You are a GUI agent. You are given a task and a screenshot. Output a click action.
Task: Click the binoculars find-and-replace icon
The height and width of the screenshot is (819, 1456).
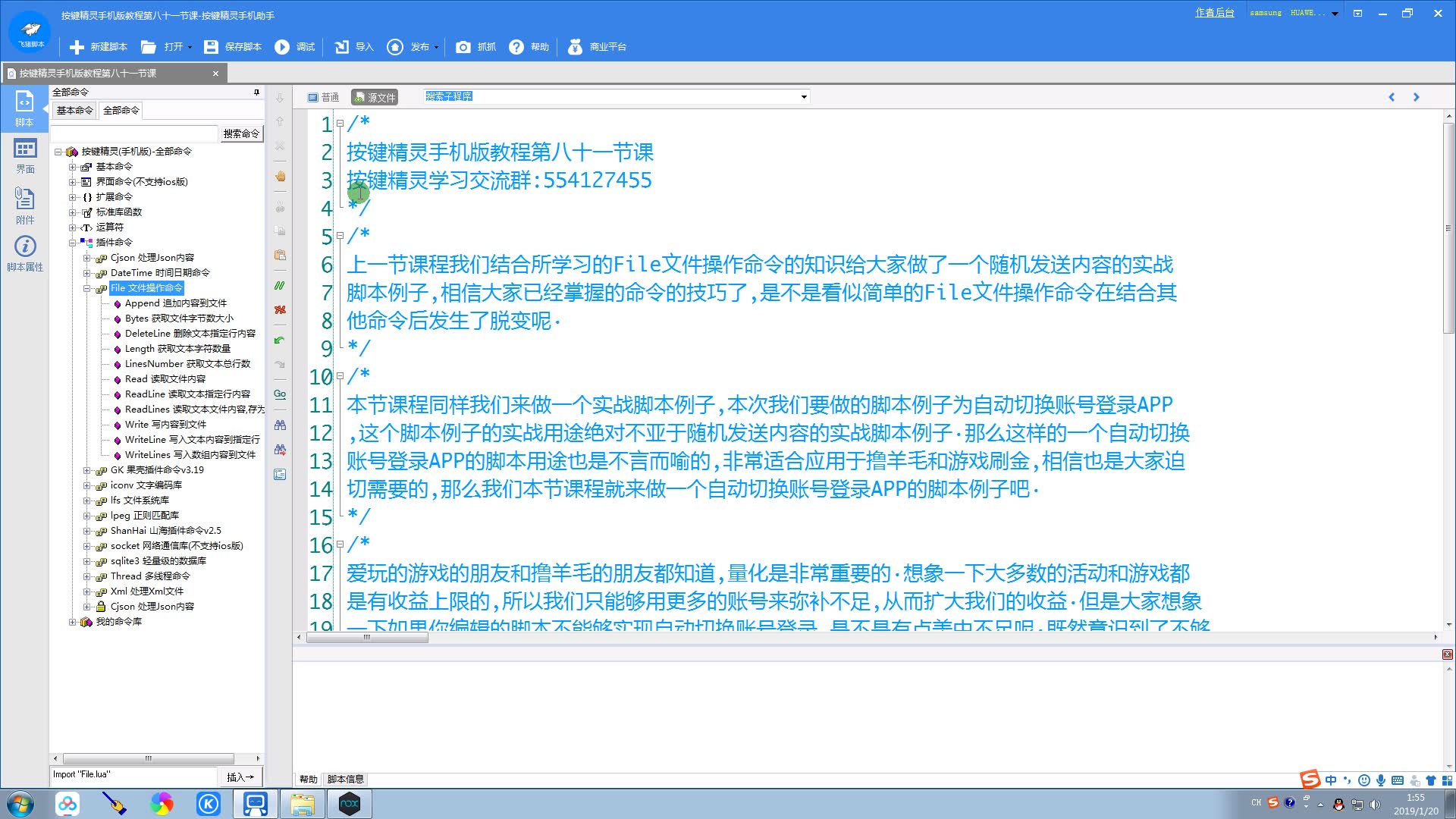tap(280, 450)
